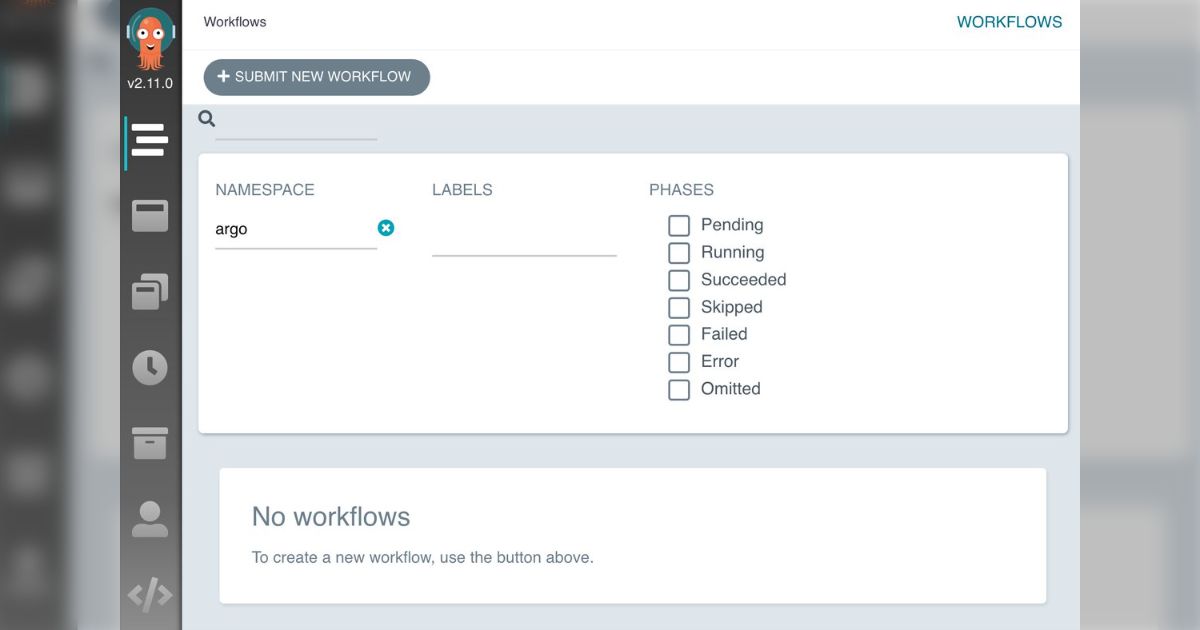
Task: Enable the Pending phase checkbox
Action: tap(679, 225)
